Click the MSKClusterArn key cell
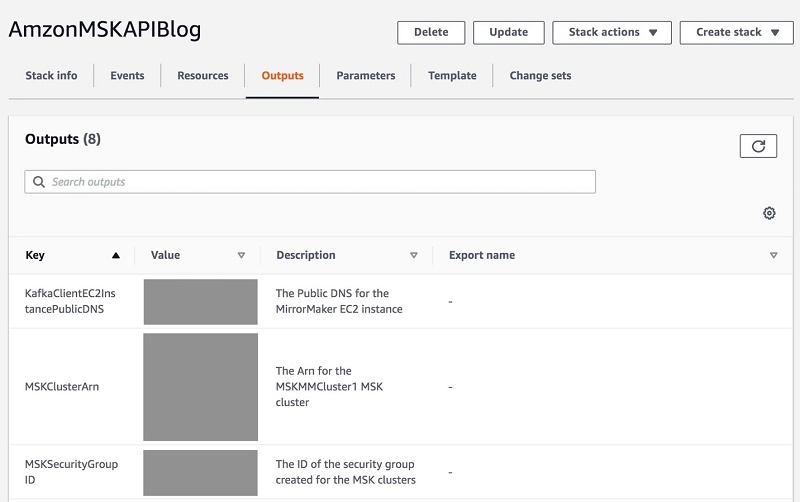 click(62, 387)
